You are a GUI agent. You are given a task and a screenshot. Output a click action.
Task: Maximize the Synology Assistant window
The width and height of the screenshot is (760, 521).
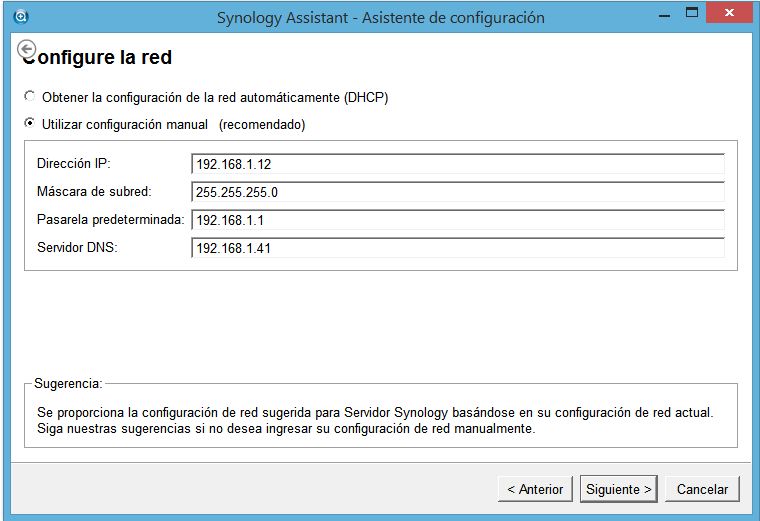(x=692, y=13)
